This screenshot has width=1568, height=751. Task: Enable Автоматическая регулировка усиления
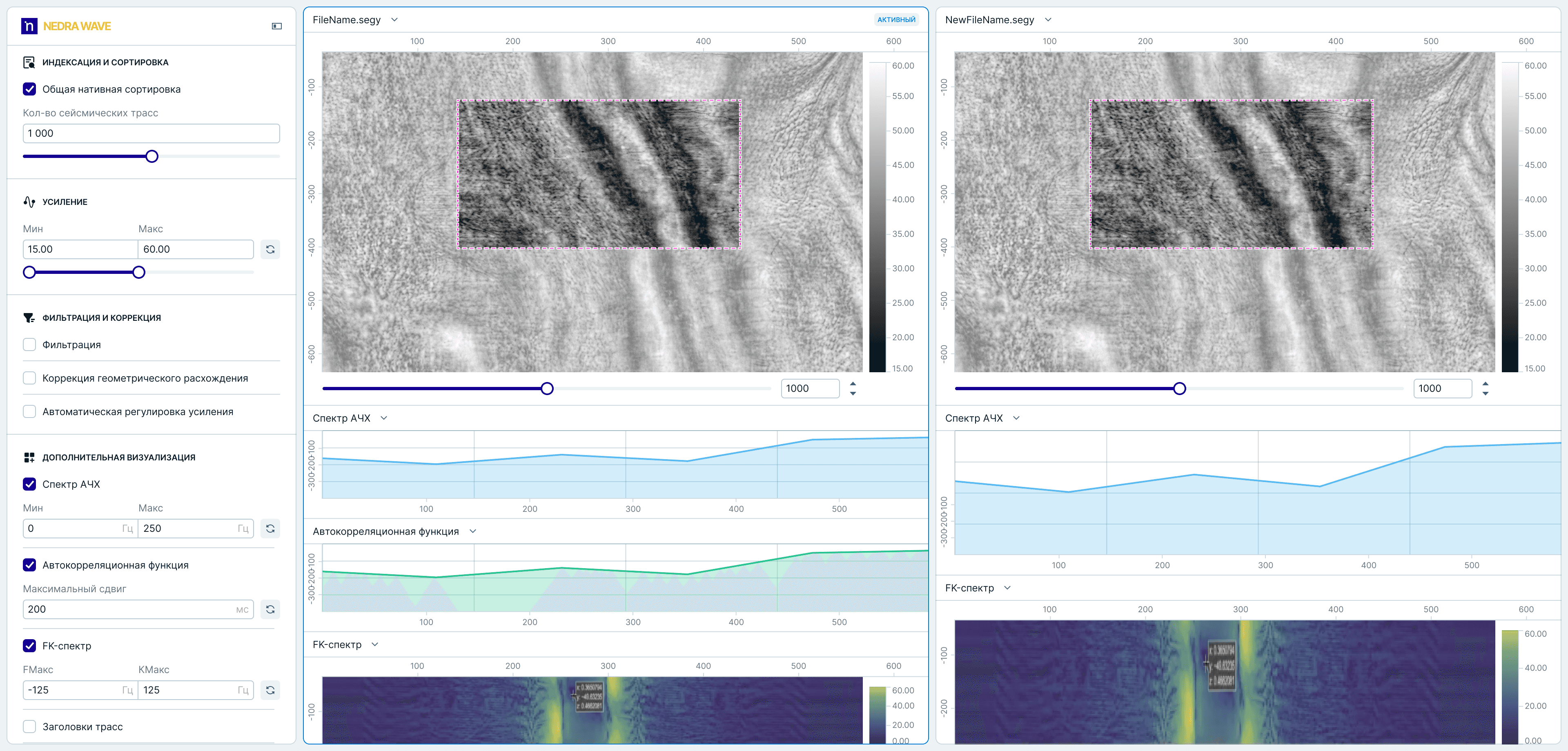point(29,412)
